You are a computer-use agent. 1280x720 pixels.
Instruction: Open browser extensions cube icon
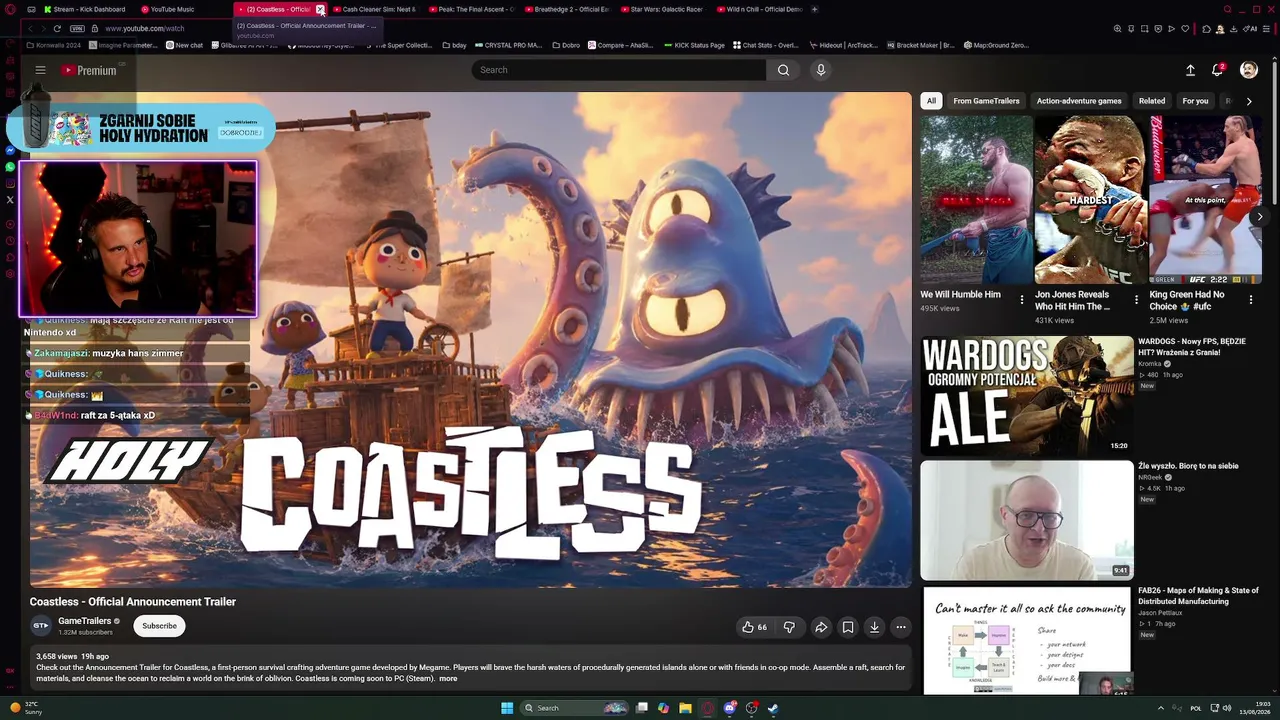[x=1207, y=28]
